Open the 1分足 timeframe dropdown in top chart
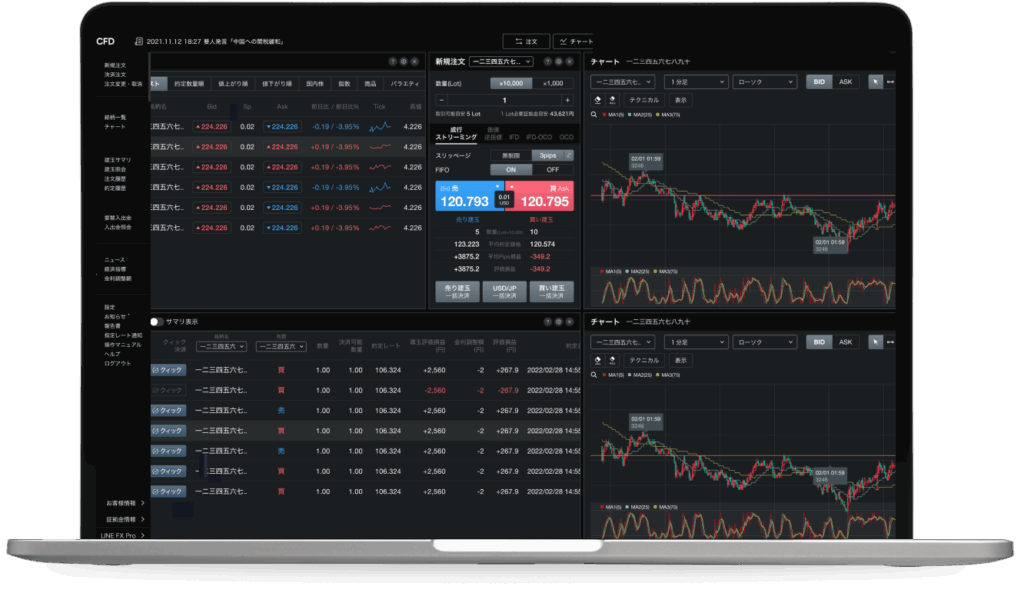This screenshot has height=593, width=1024. pyautogui.click(x=692, y=82)
